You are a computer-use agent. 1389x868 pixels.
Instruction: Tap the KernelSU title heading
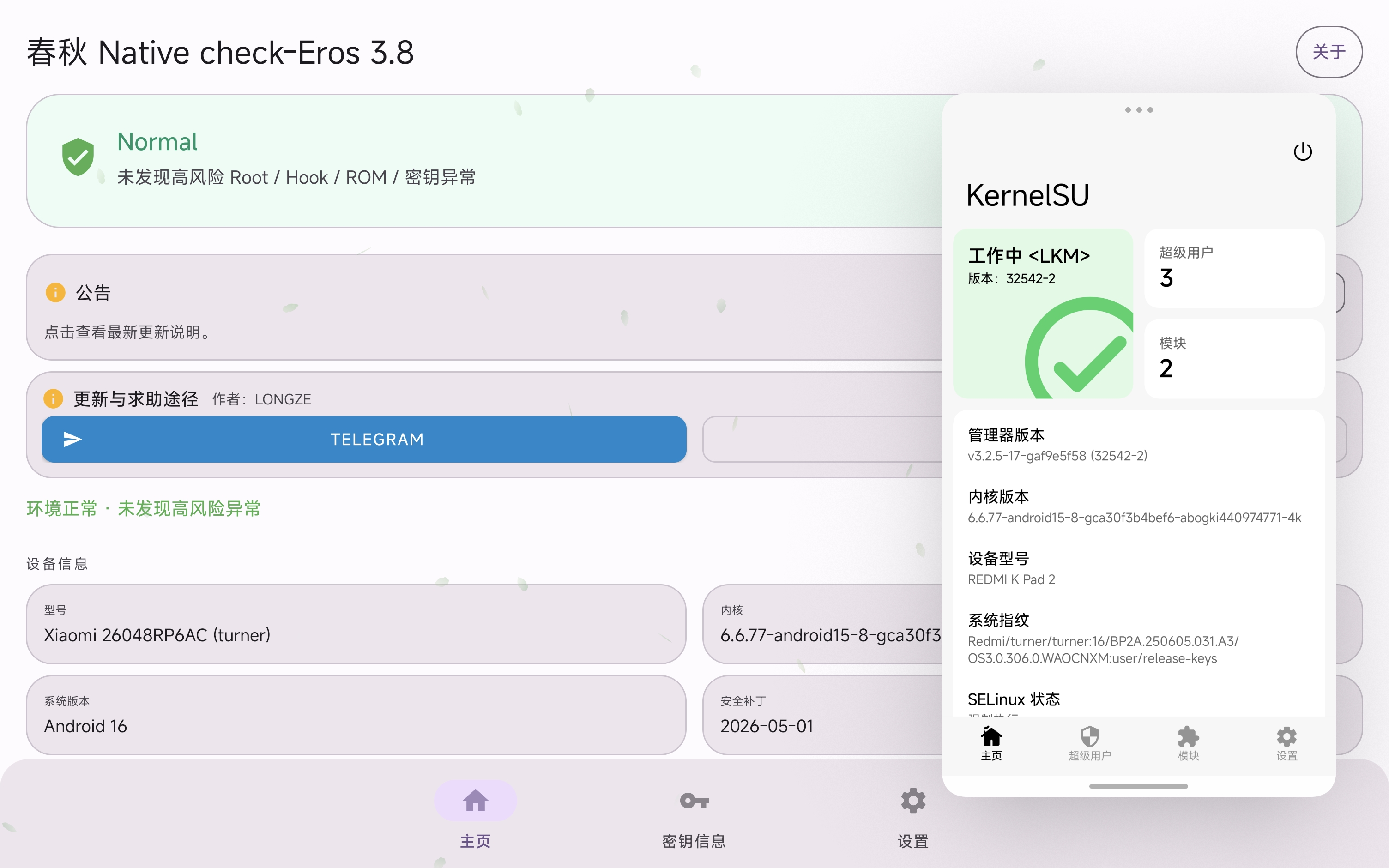[1027, 195]
